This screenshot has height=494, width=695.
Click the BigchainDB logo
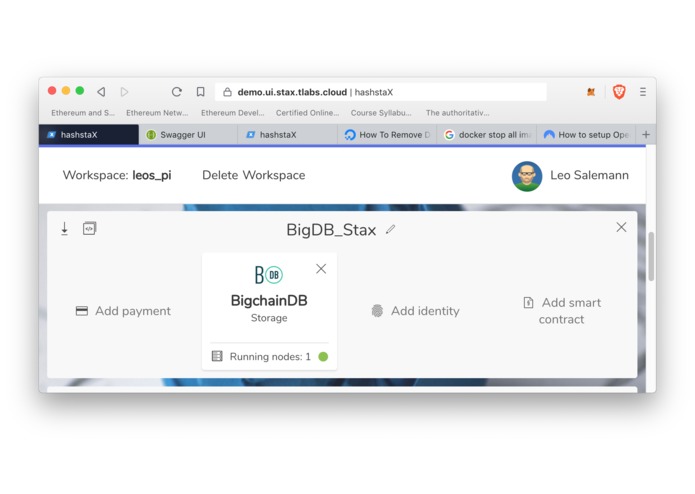[x=269, y=275]
